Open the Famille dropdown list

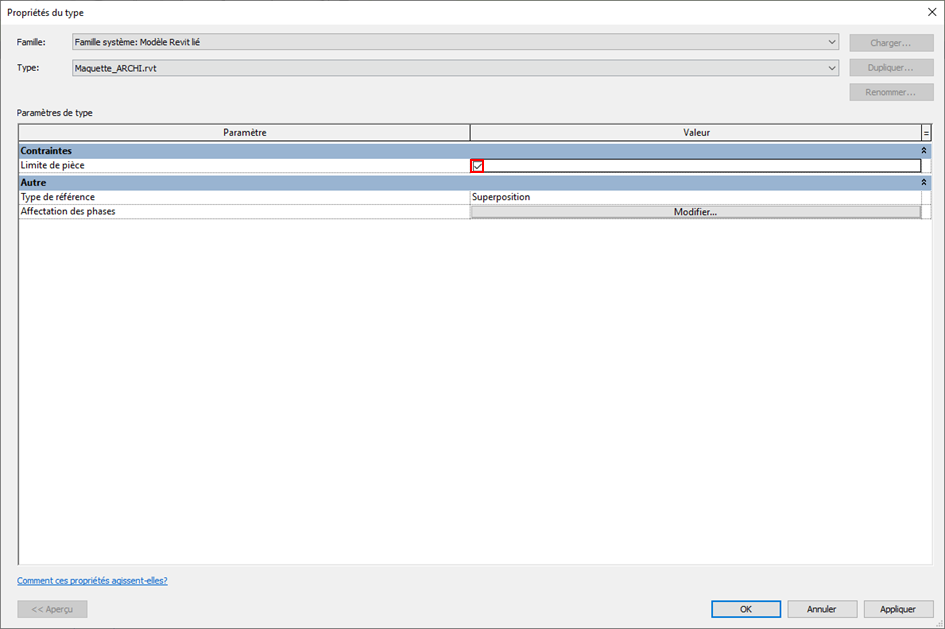832,42
